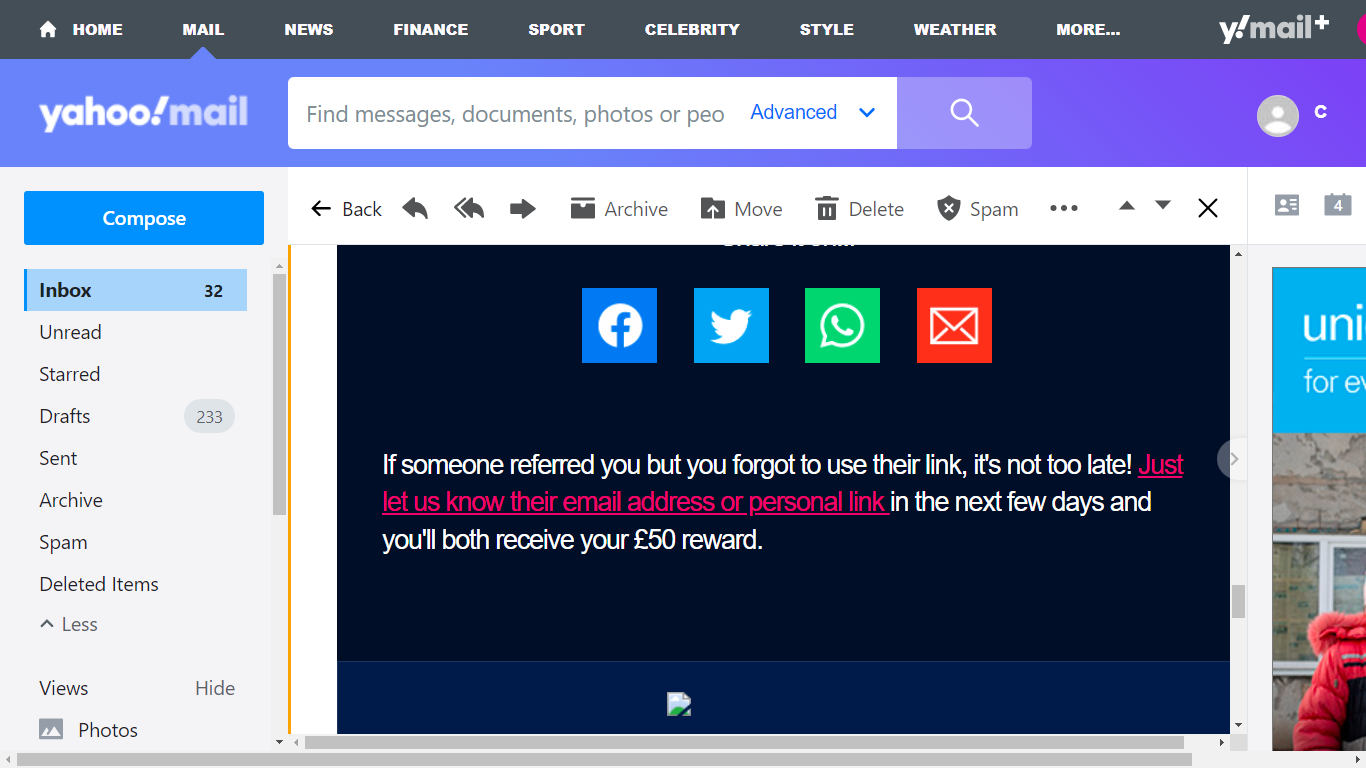This screenshot has height=768, width=1366.
Task: Open the Move menu in the toolbar
Action: pyautogui.click(x=741, y=208)
